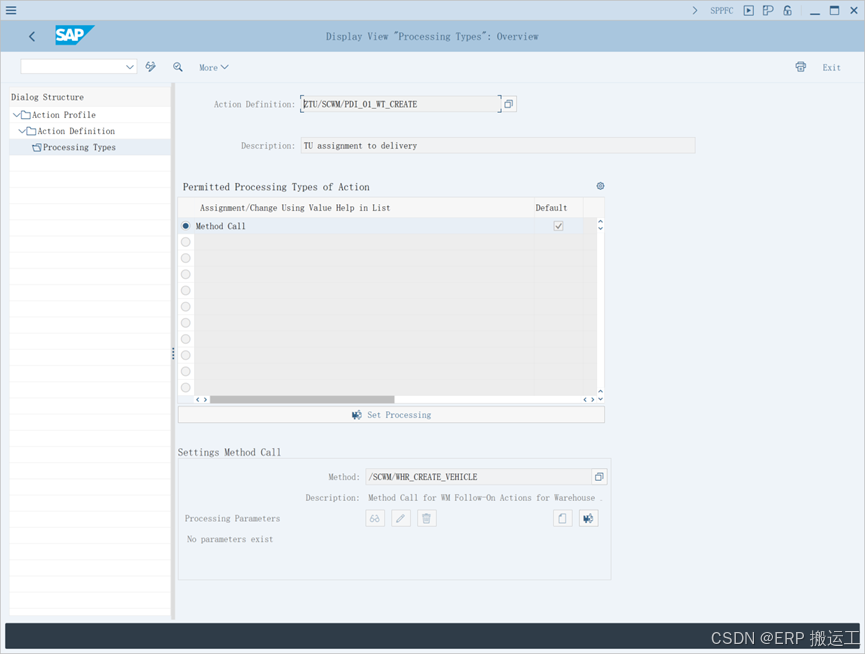Select the Refresh icon in the toolbar

pos(150,67)
